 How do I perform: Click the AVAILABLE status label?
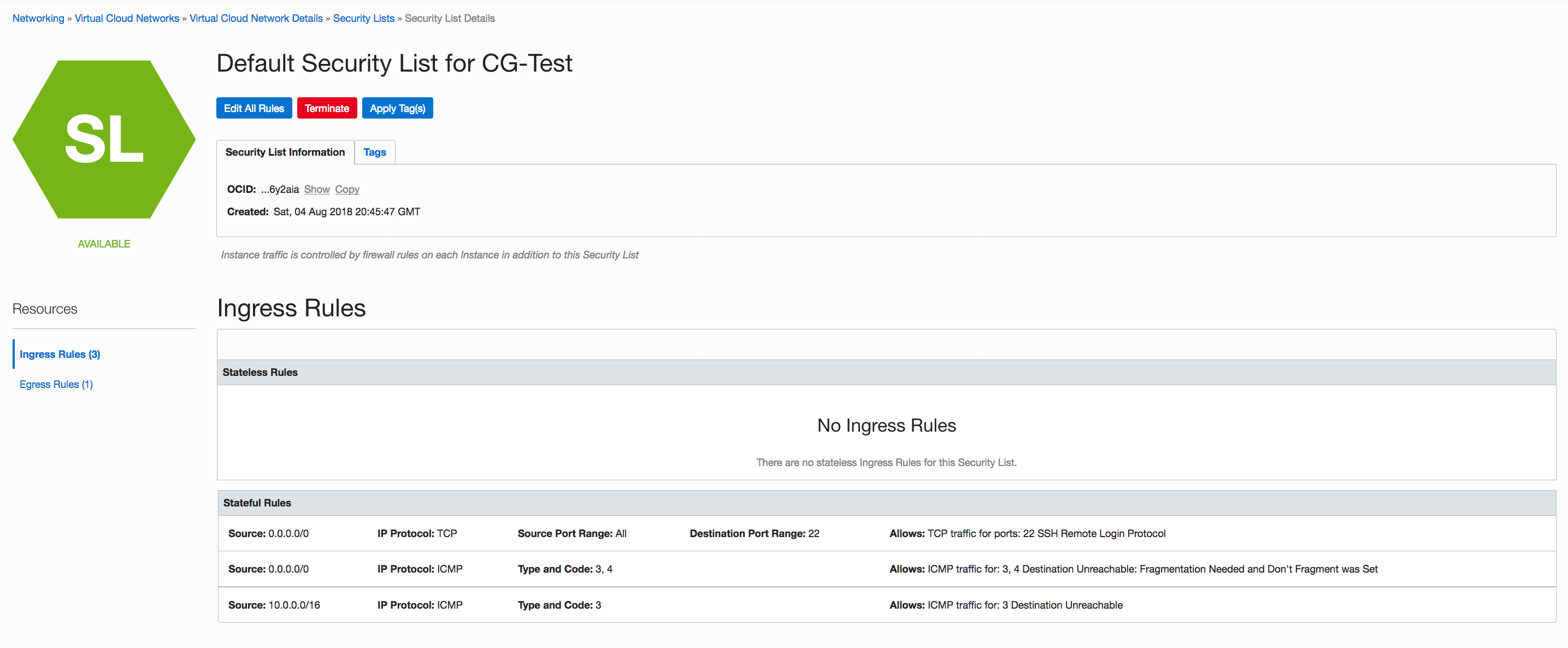(103, 244)
